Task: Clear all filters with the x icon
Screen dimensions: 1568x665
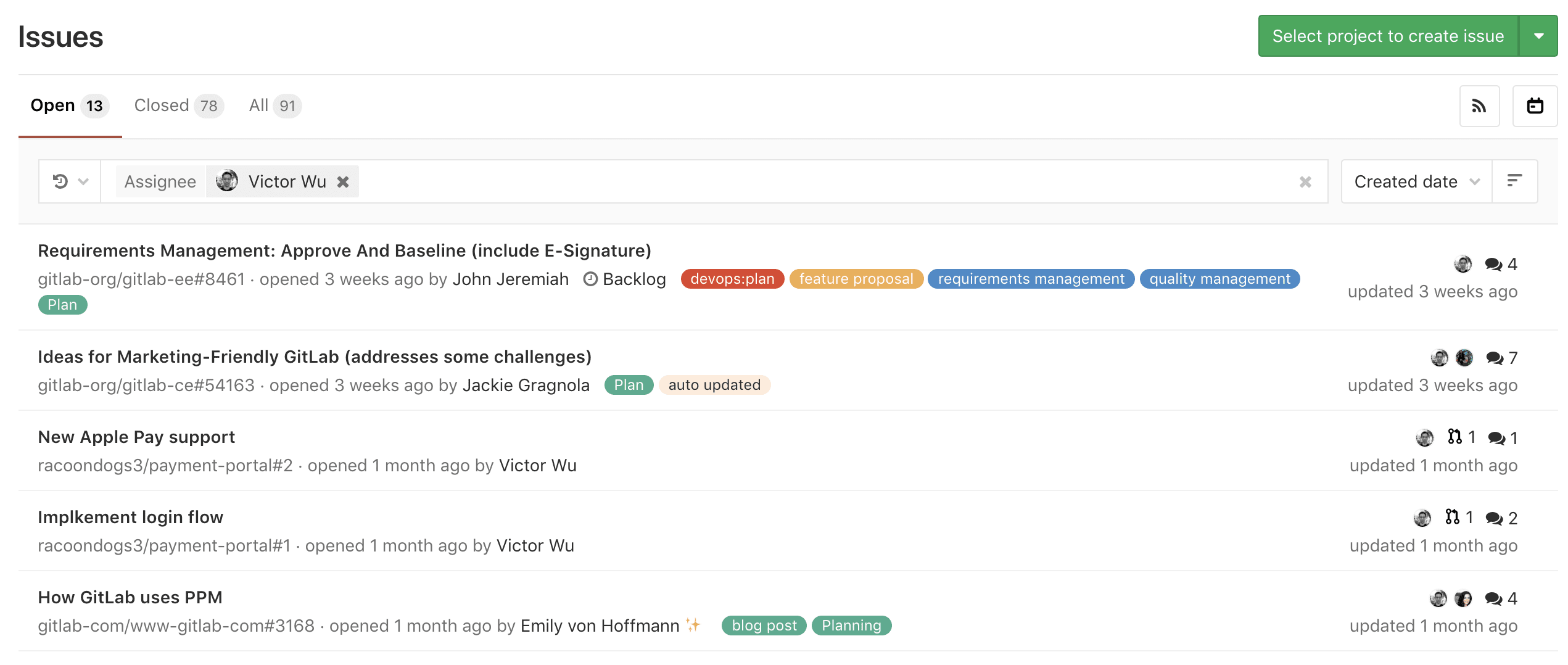Action: pyautogui.click(x=1305, y=181)
